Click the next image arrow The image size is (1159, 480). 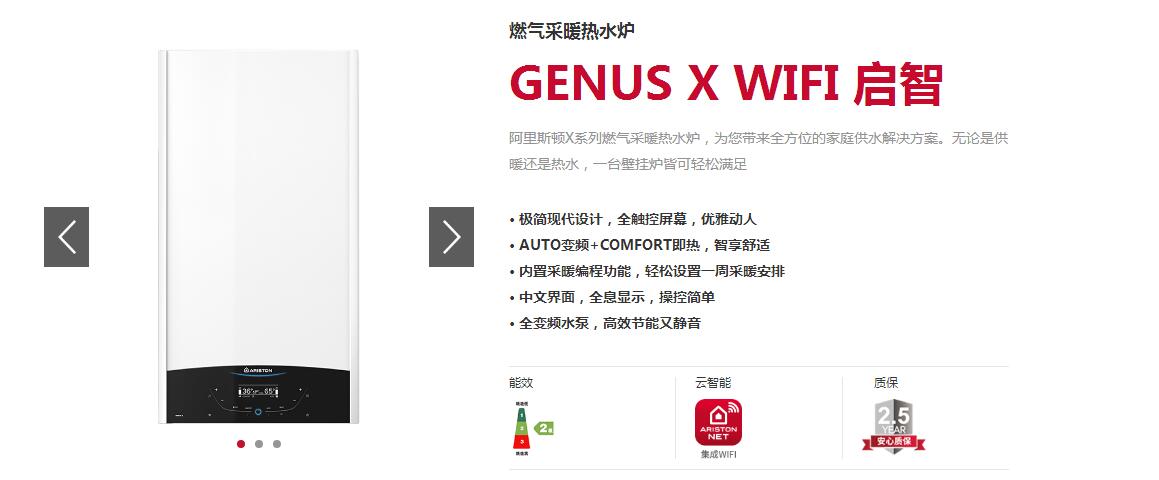452,237
